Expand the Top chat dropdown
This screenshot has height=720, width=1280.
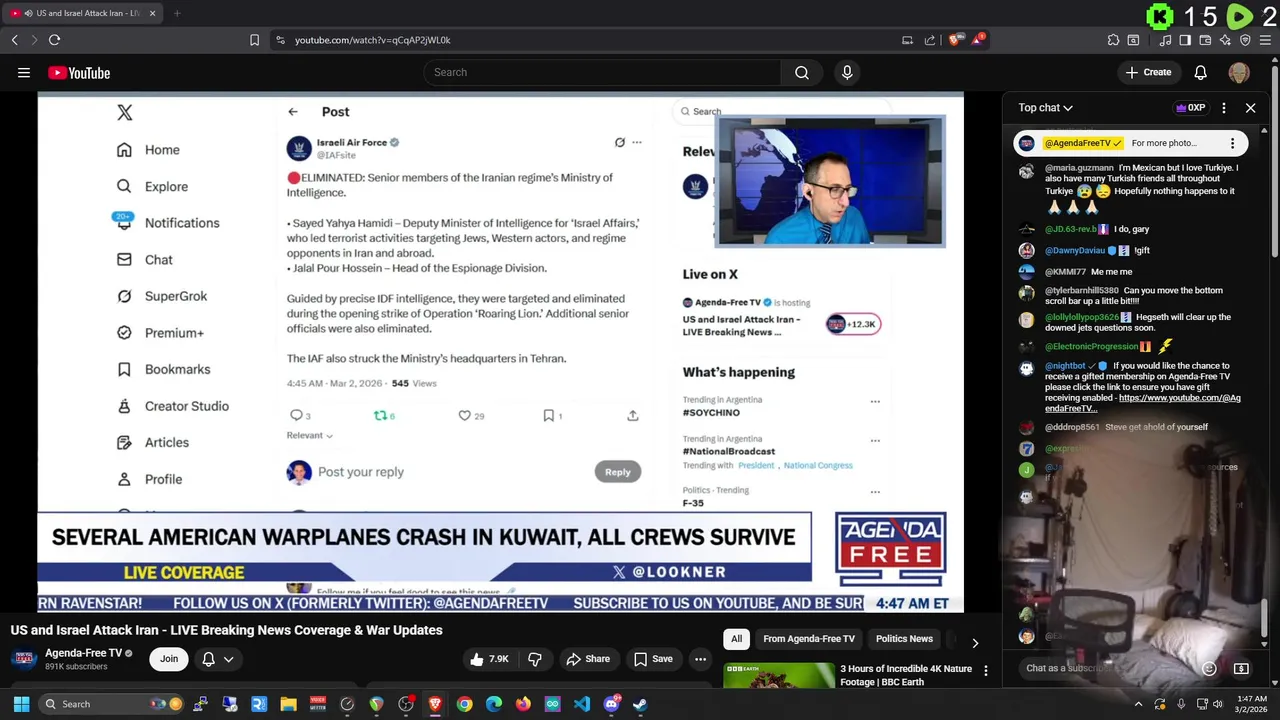[x=1046, y=108]
